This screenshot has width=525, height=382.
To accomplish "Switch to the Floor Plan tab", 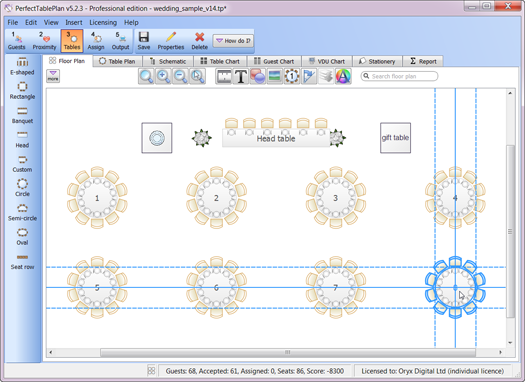I will click(x=67, y=61).
